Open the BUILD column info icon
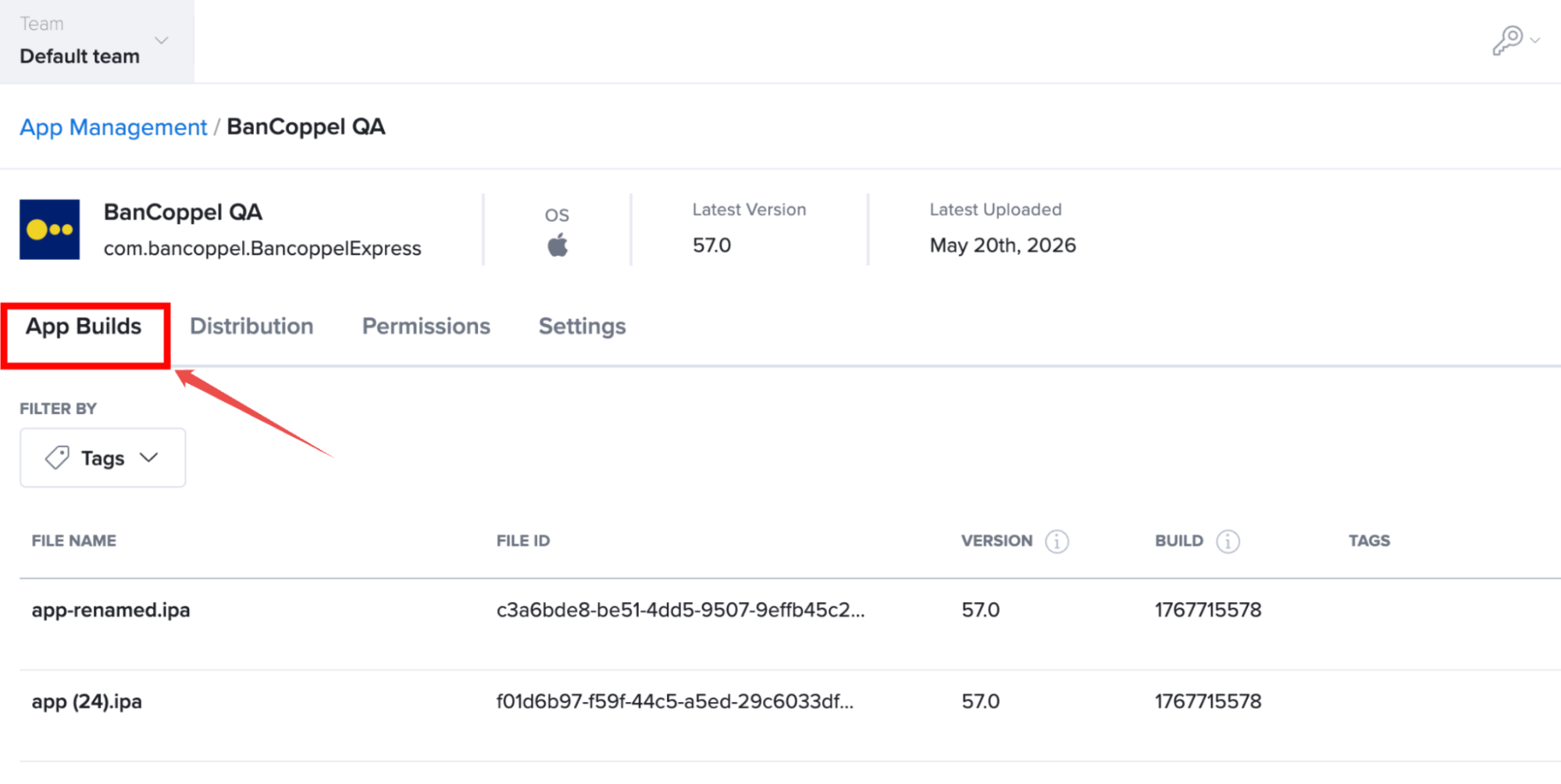 1228,541
